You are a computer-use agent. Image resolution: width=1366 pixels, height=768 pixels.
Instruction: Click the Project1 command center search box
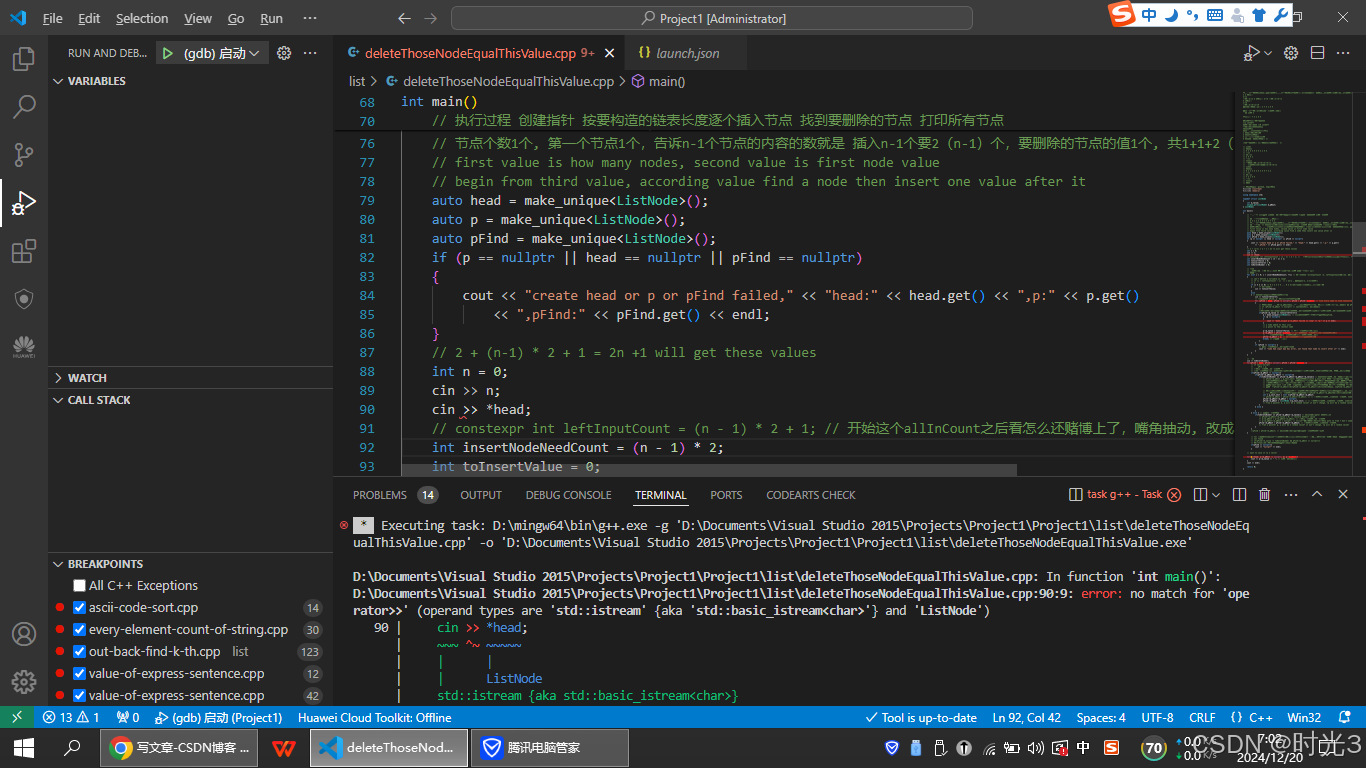click(712, 18)
